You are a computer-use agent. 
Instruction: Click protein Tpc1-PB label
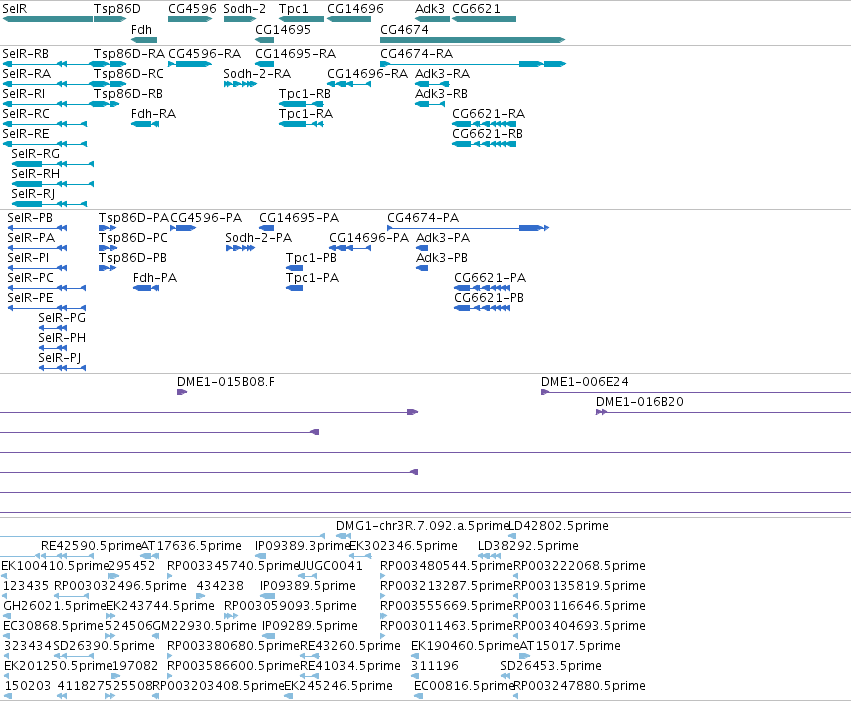tap(312, 258)
